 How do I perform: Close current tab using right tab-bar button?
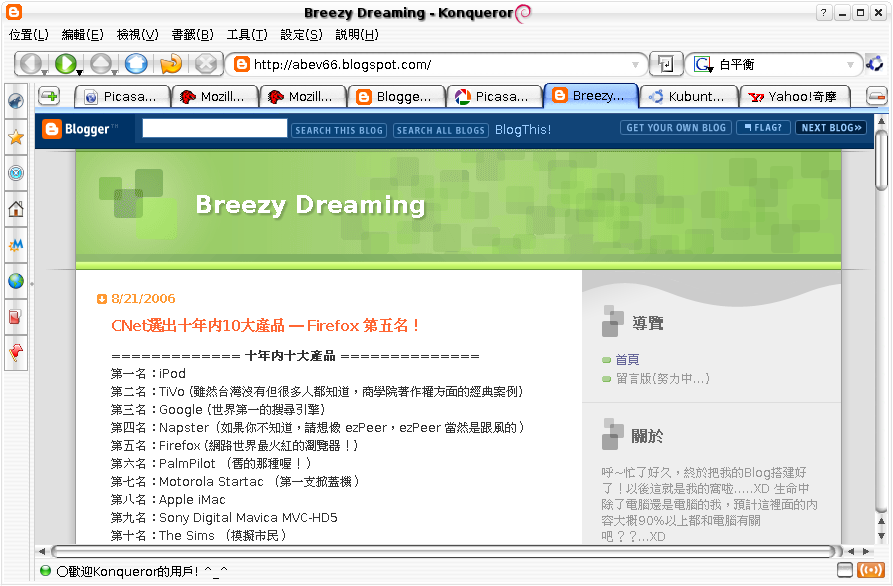876,96
